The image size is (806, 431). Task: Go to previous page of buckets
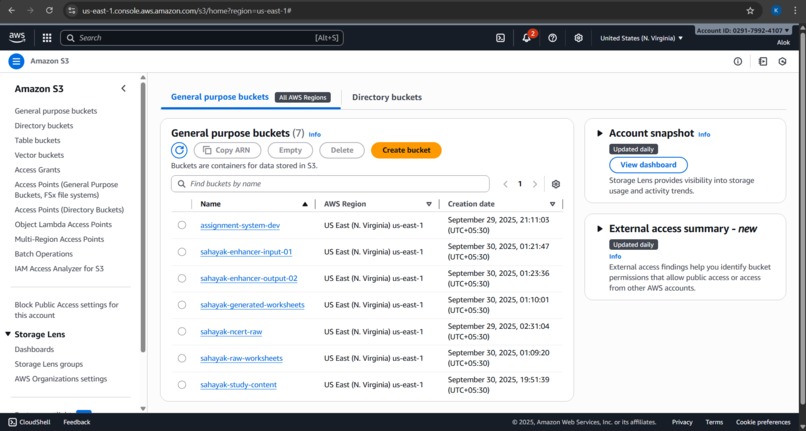[x=505, y=184]
